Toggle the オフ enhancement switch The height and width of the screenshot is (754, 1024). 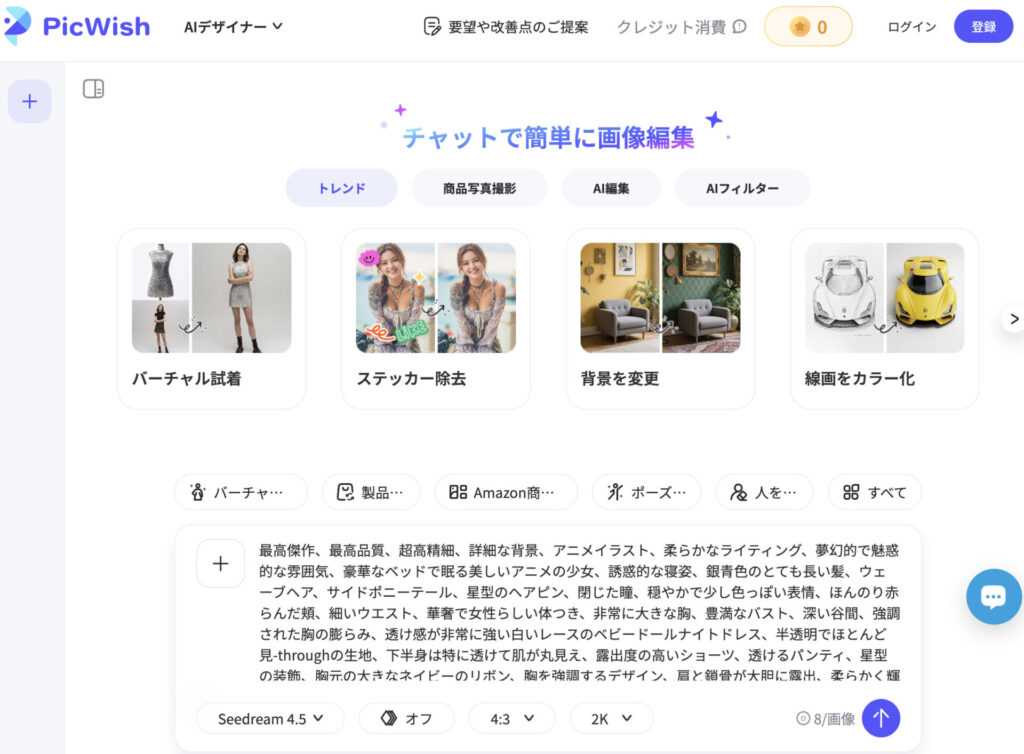[x=405, y=718]
